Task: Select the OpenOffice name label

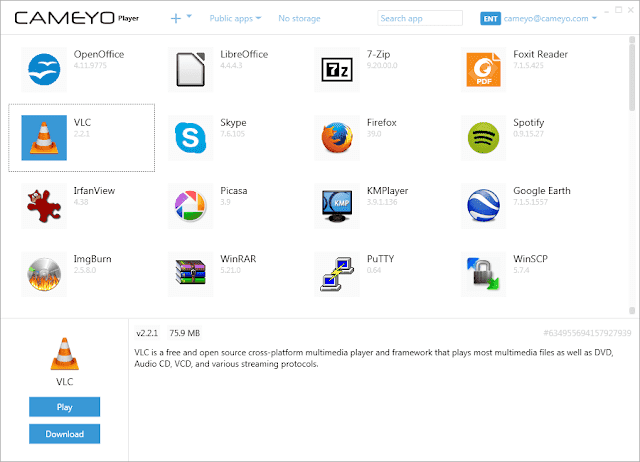Action: point(99,54)
